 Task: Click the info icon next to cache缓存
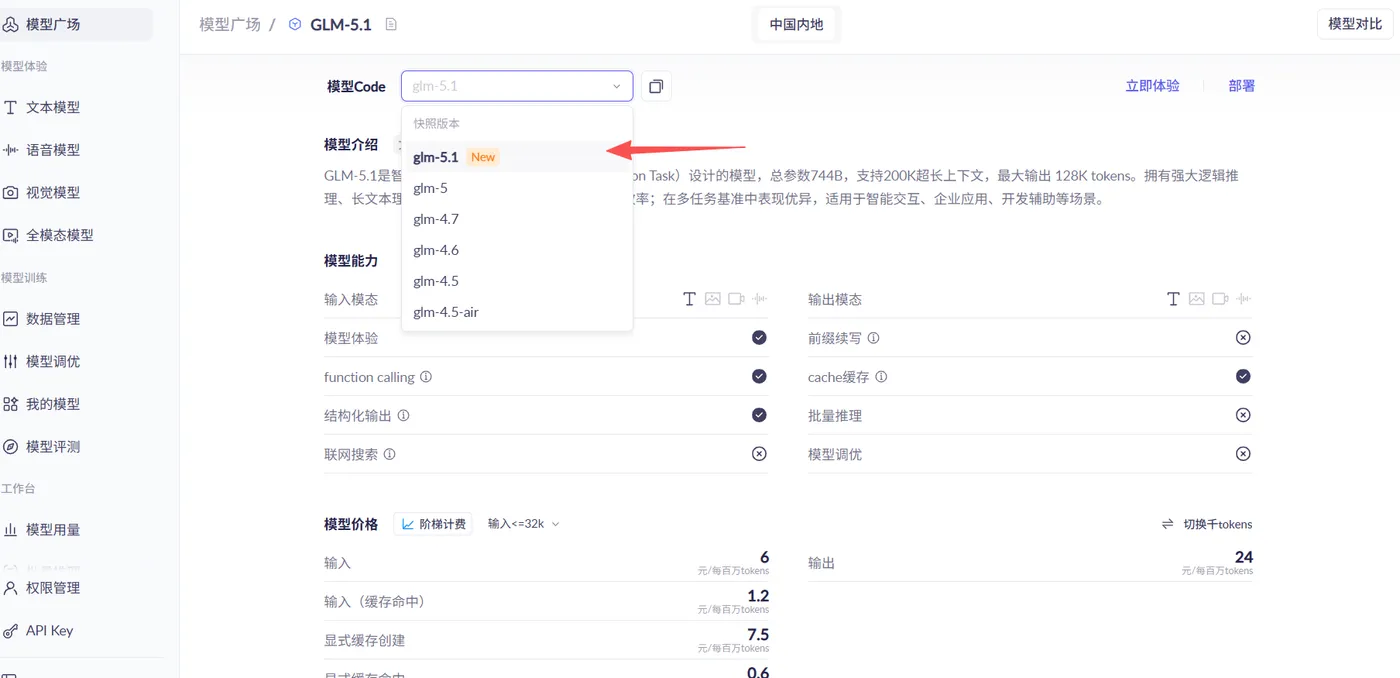[881, 377]
